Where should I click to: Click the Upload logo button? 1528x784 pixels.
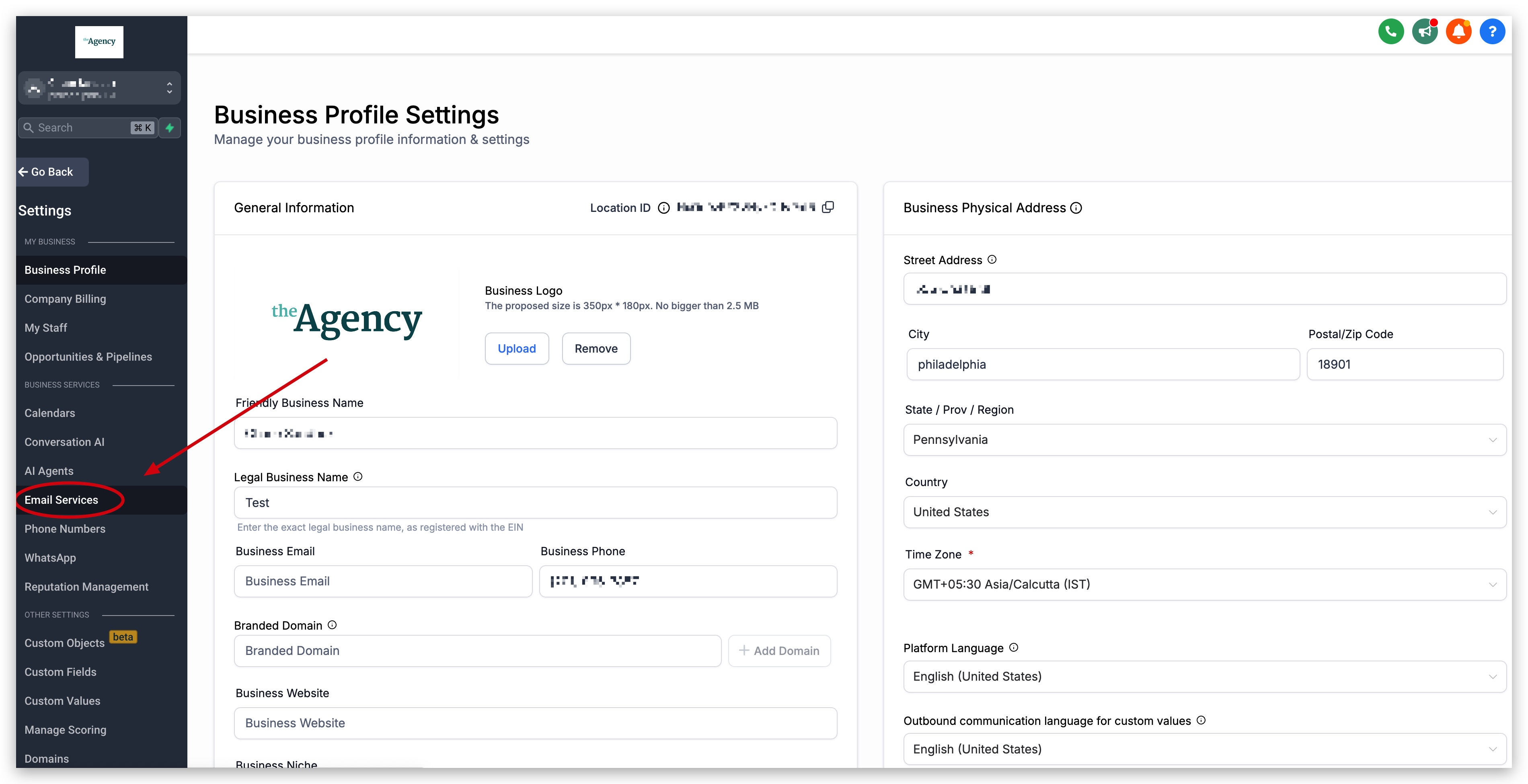pyautogui.click(x=516, y=349)
